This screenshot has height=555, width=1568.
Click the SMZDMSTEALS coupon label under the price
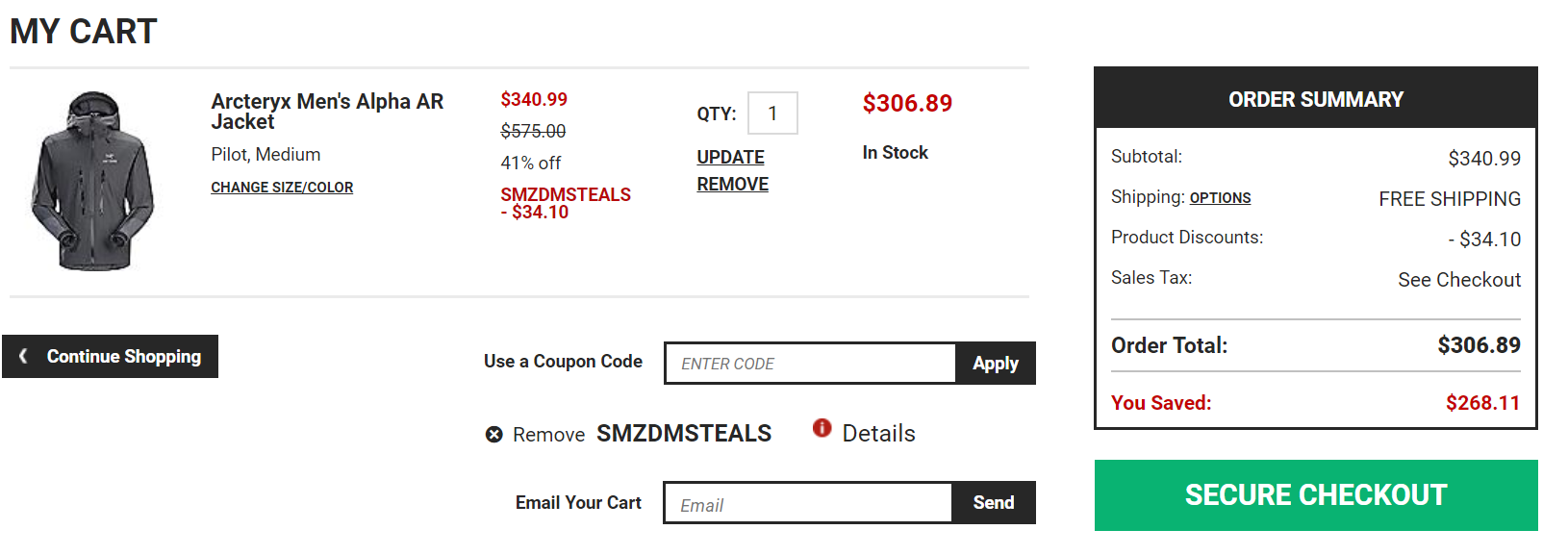pyautogui.click(x=566, y=194)
